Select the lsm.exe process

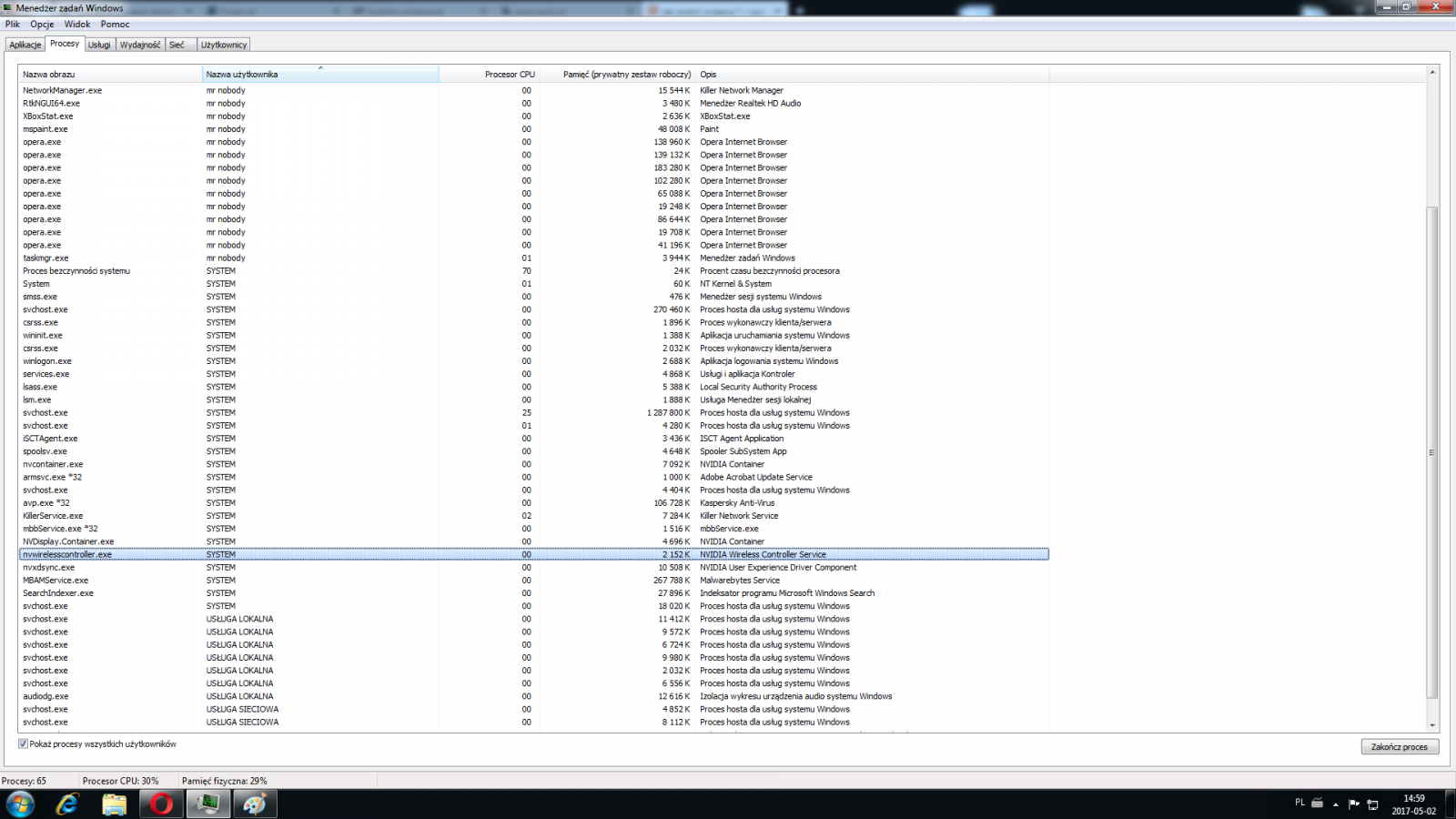pos(533,399)
